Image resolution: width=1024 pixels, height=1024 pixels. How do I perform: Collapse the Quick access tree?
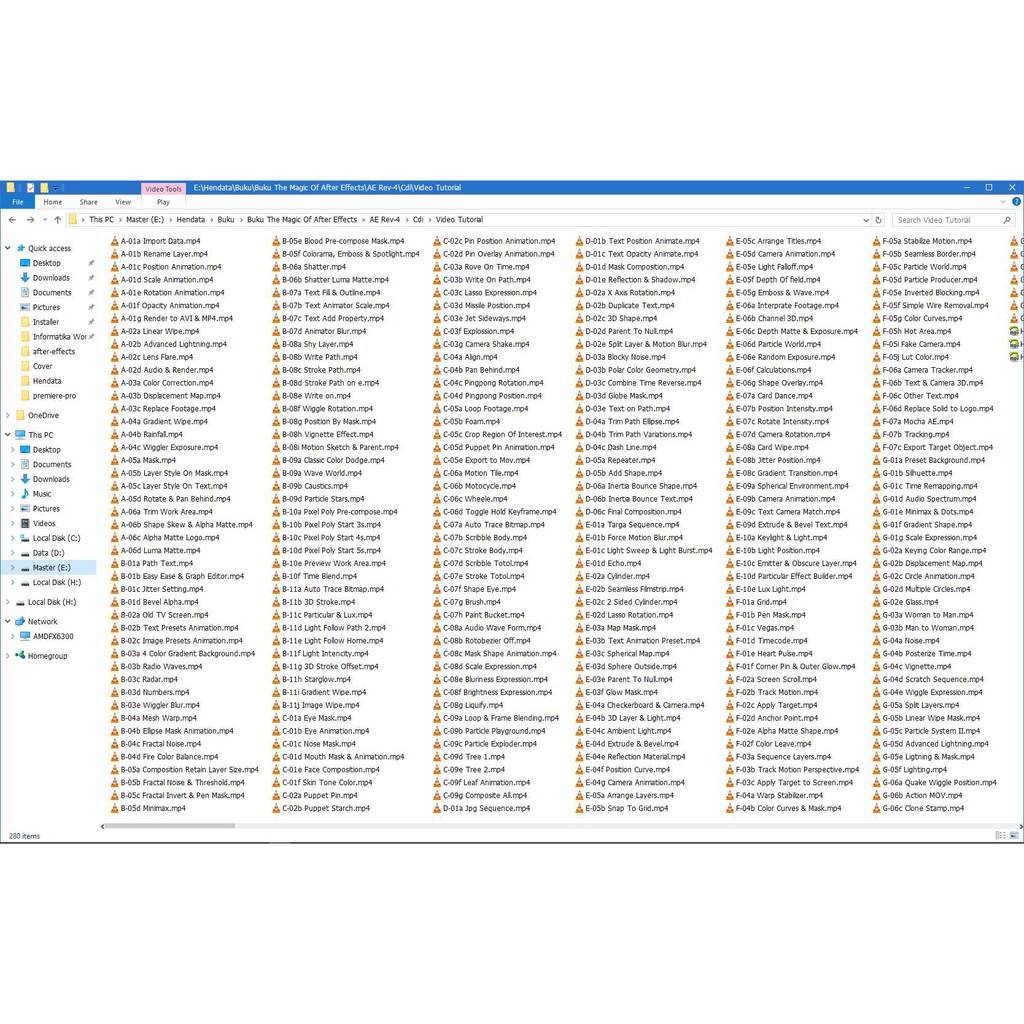click(x=8, y=248)
